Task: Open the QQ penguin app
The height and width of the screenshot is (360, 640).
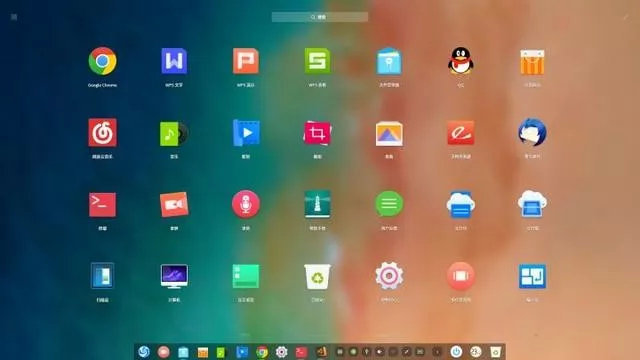Action: click(461, 61)
